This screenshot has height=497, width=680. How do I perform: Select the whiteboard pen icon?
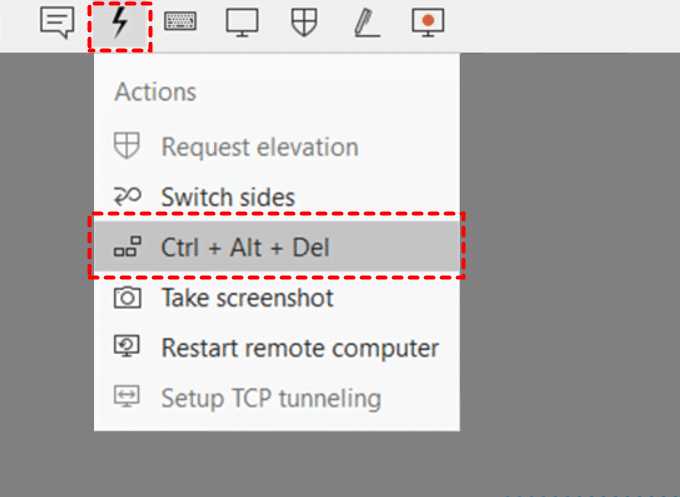(x=366, y=22)
